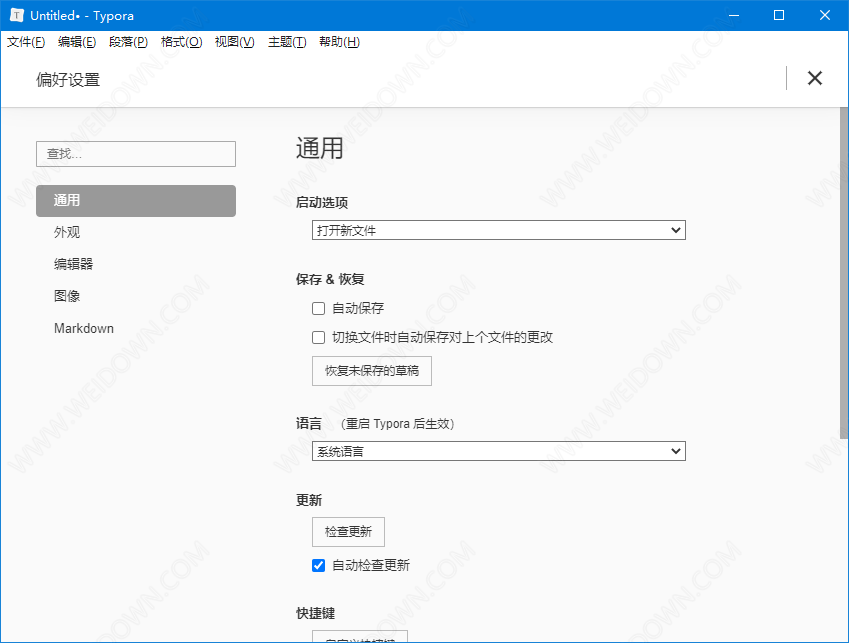This screenshot has width=849, height=643.
Task: Select the 通用 settings category
Action: [136, 201]
